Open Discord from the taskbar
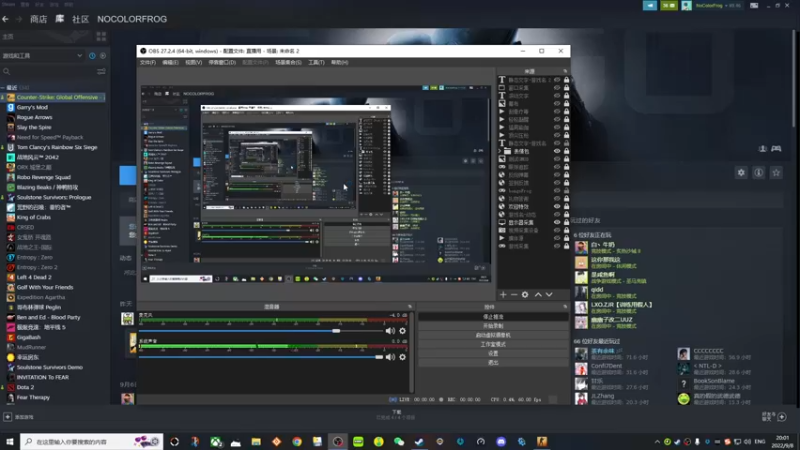The width and height of the screenshot is (800, 450). [501, 441]
